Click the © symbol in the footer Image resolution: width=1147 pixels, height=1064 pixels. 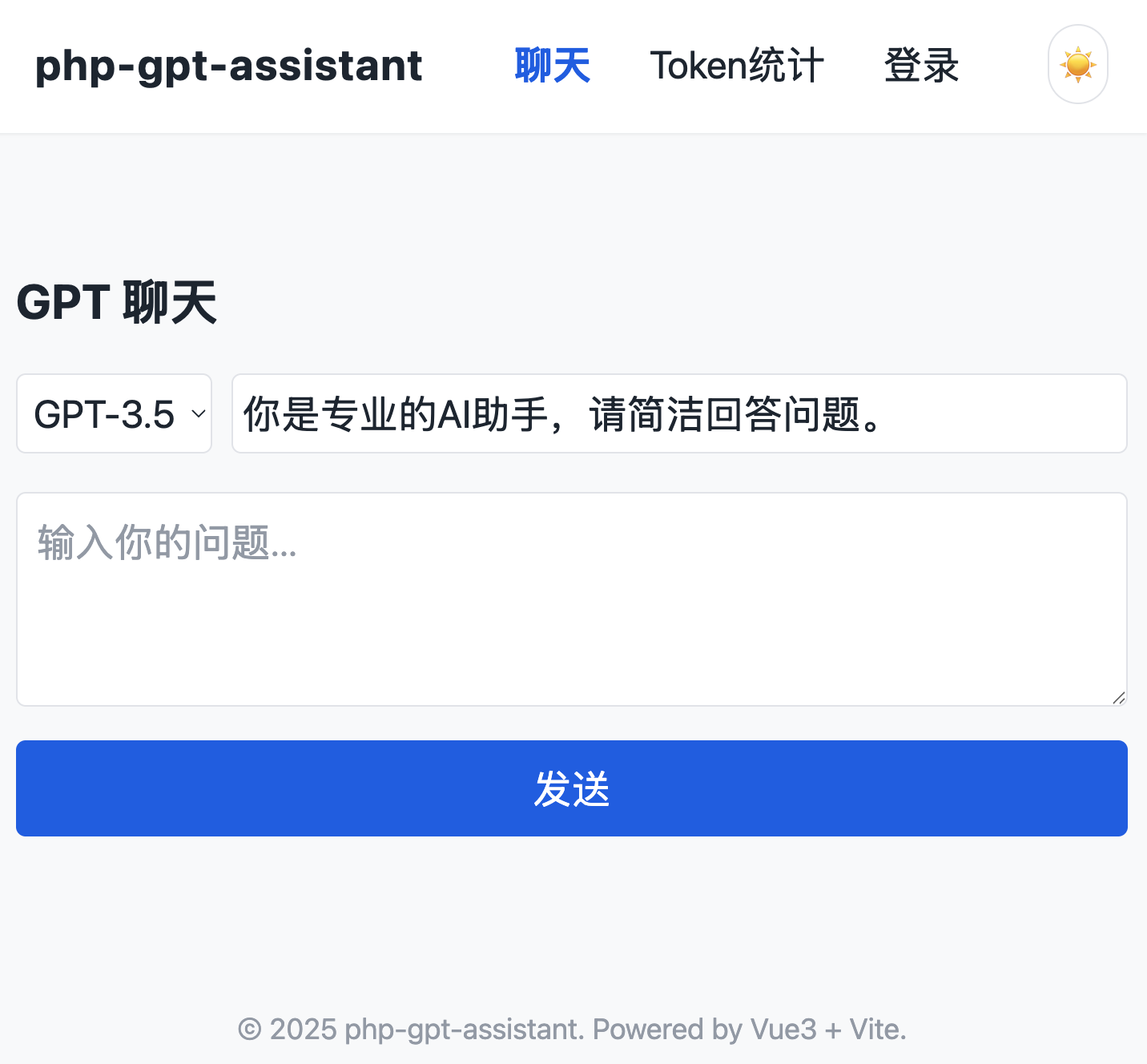tap(249, 1030)
